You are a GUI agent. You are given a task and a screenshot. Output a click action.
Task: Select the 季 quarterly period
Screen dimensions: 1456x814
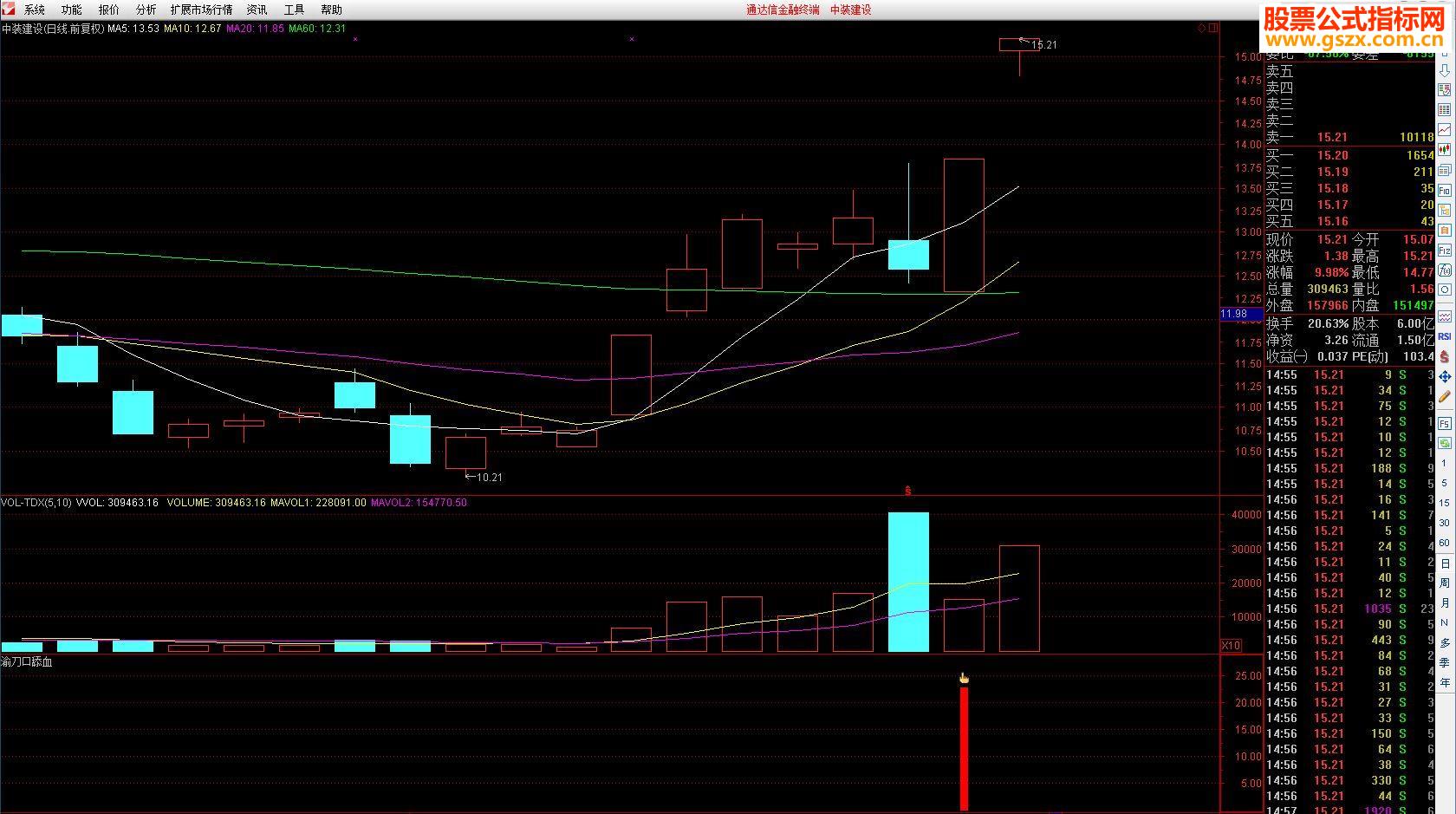coord(1445,663)
